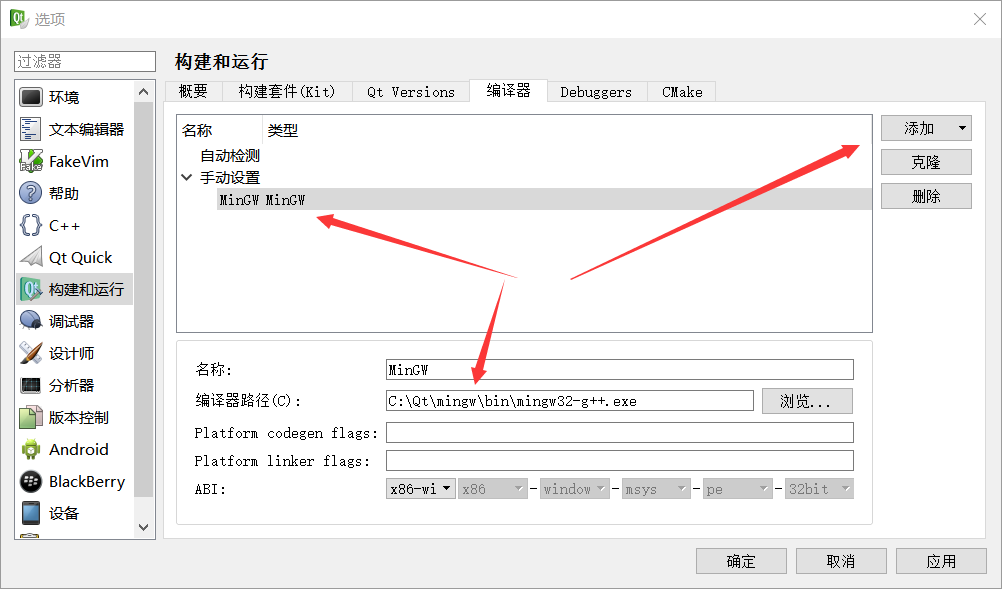Click the 删除 delete button
This screenshot has height=589, width=1002.
click(926, 196)
